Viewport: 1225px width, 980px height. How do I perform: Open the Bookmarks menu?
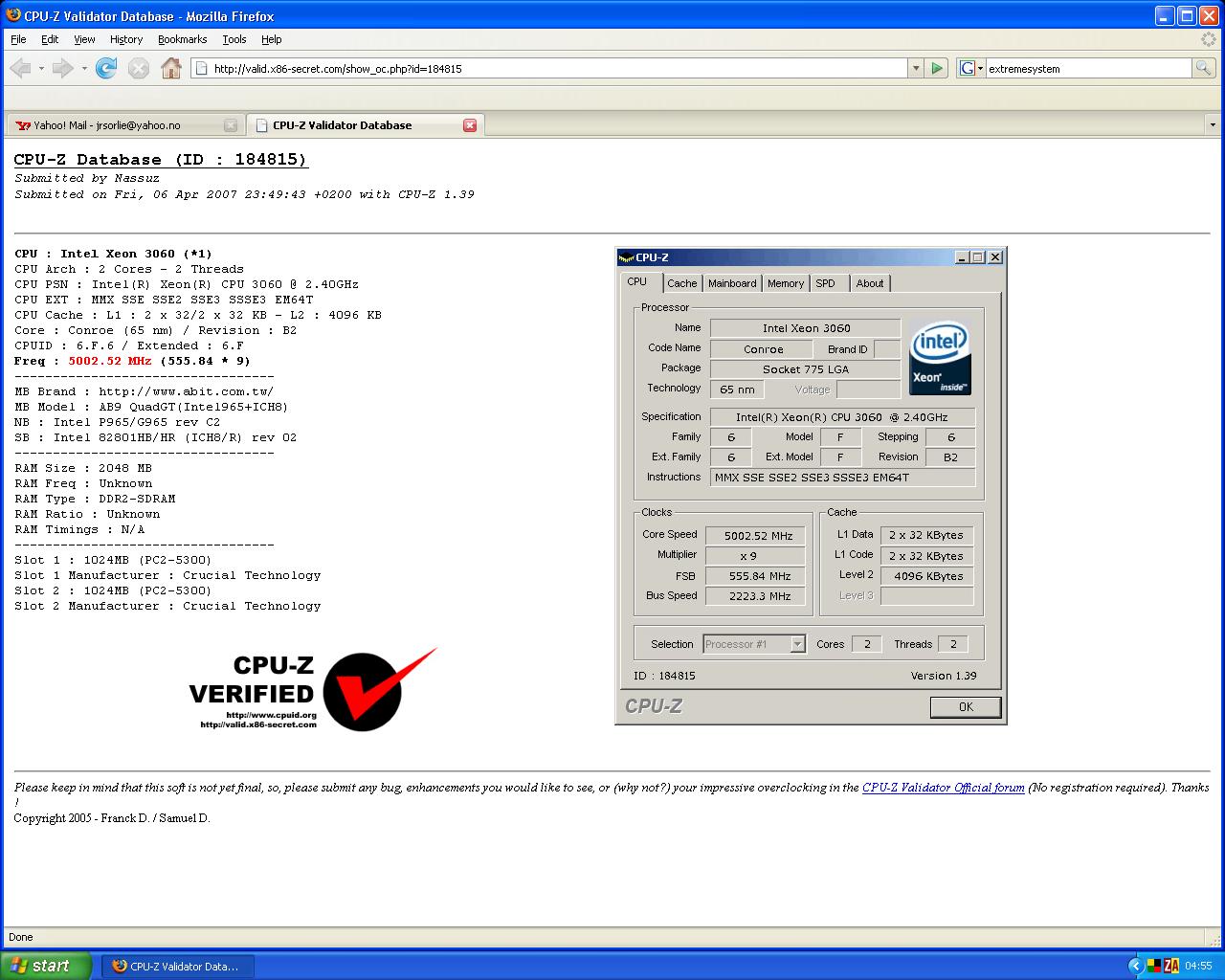[x=183, y=39]
